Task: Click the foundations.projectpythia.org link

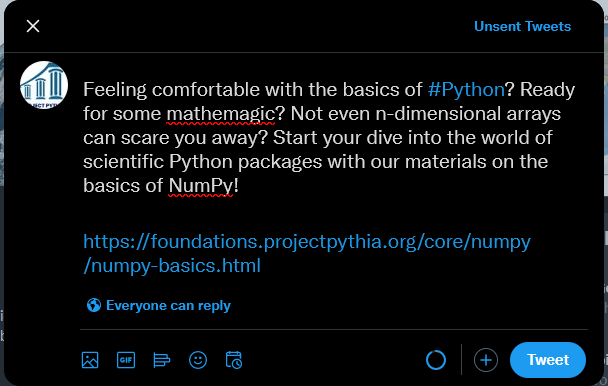Action: [307, 242]
